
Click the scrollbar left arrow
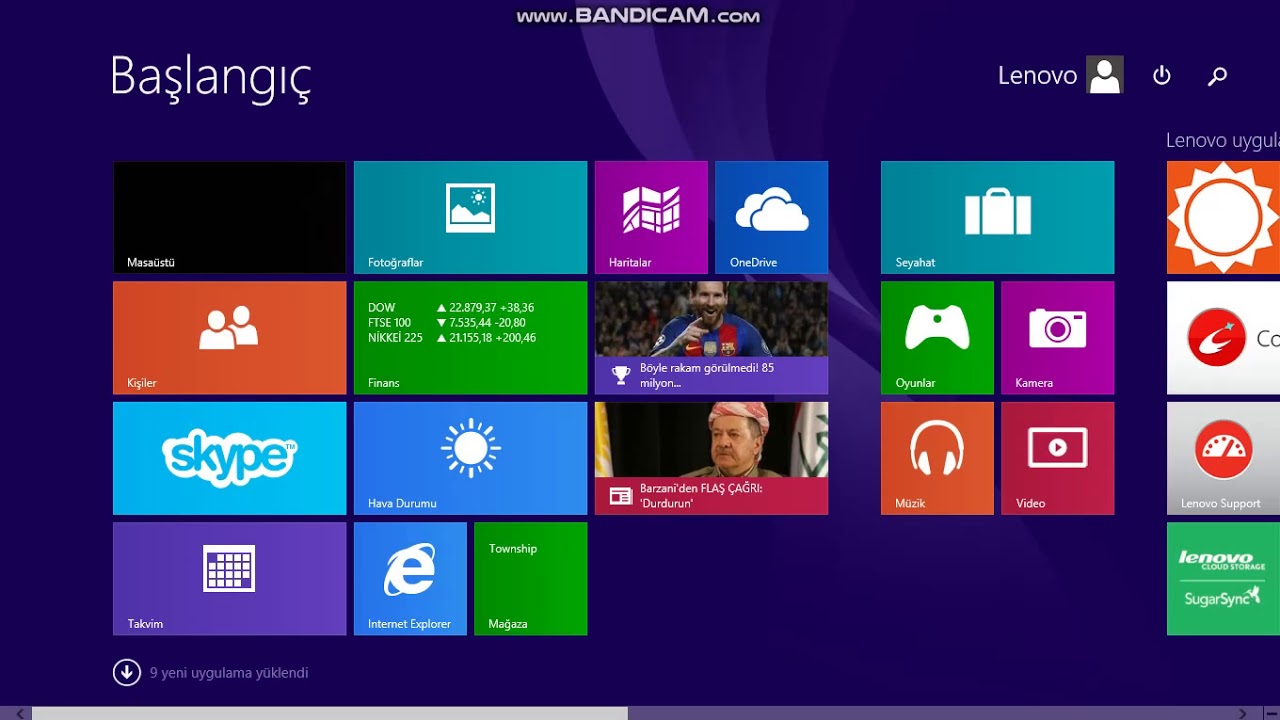(19, 713)
